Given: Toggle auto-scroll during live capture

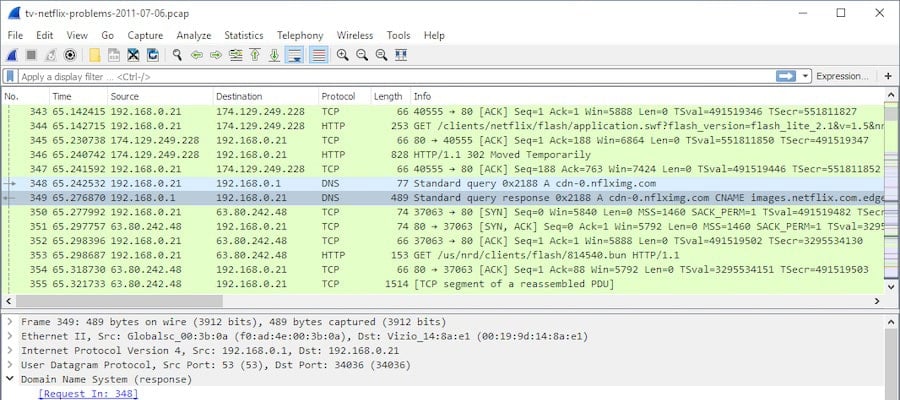Looking at the screenshot, I should 295,55.
